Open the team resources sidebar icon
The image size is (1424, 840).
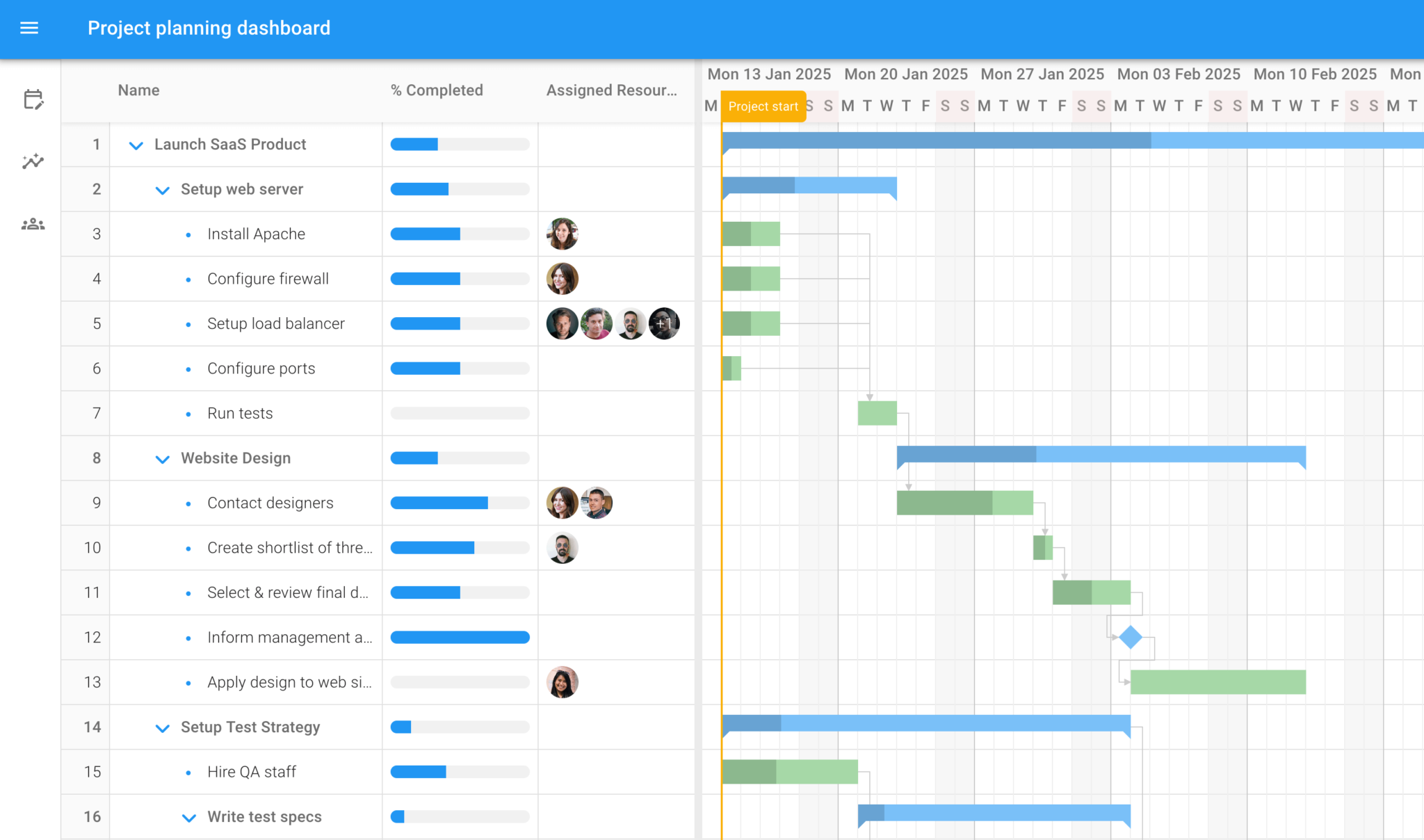point(33,224)
